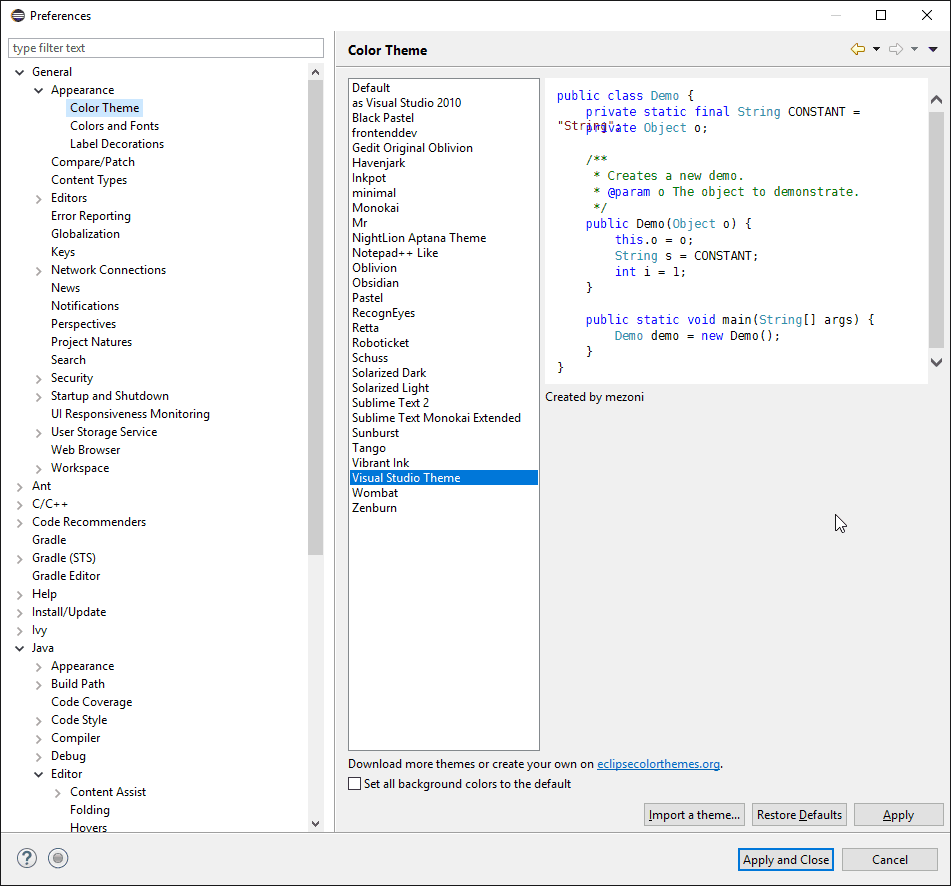Collapse the General tree node

(x=19, y=72)
